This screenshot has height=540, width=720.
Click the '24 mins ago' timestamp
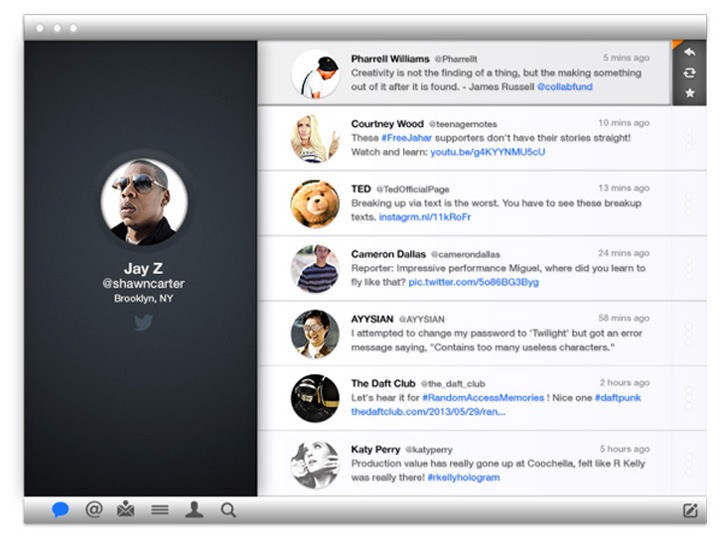[624, 253]
